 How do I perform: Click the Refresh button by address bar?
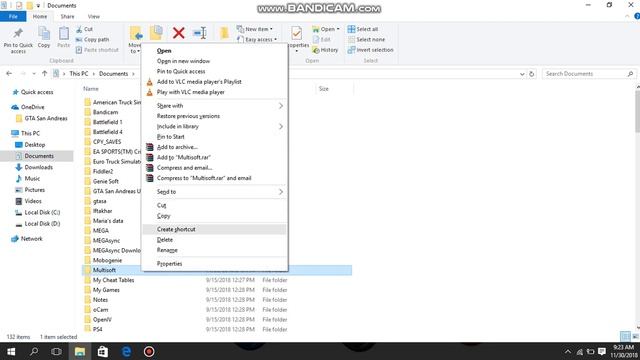[x=531, y=74]
